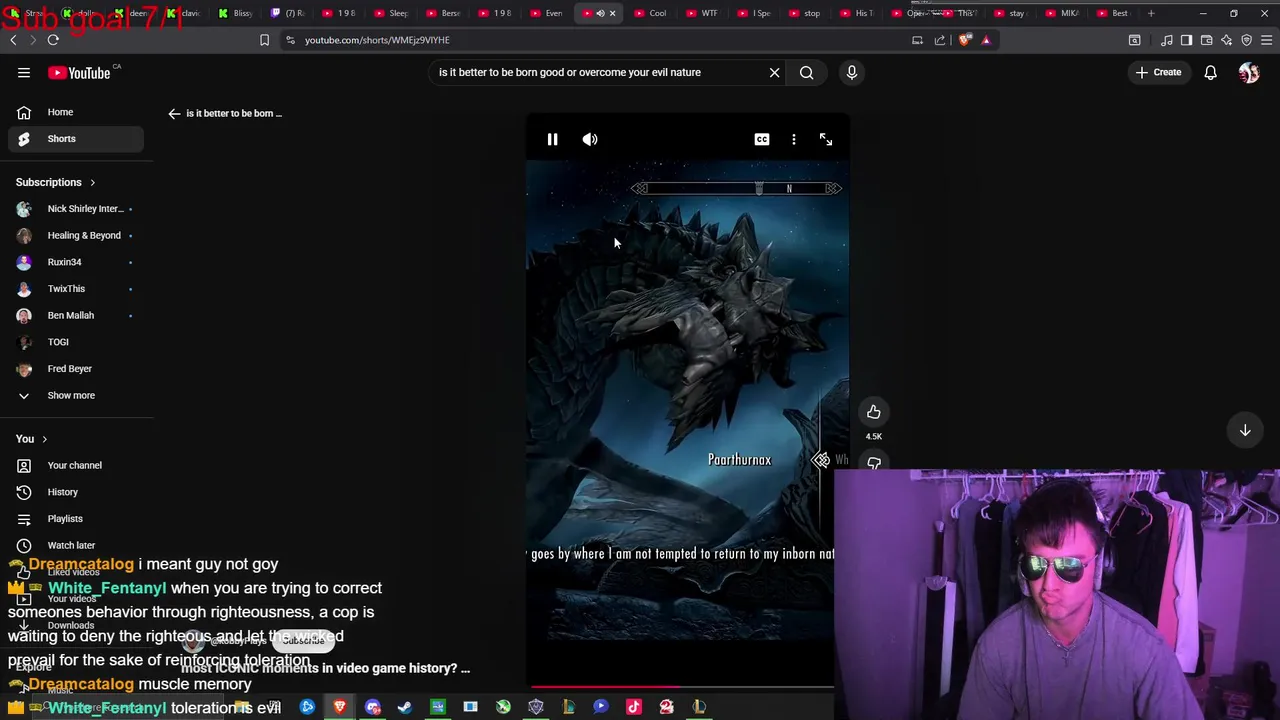Bookmark this page in browser toolbar
Viewport: 1280px width, 720px height.
[x=264, y=40]
